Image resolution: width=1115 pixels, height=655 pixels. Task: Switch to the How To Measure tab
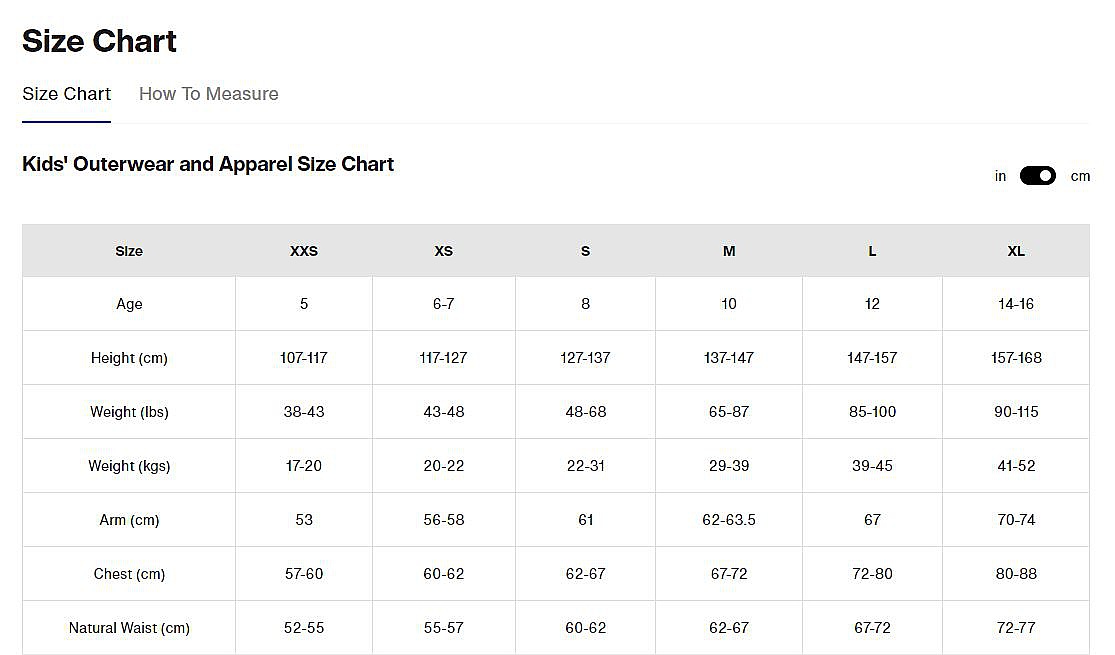[x=208, y=94]
